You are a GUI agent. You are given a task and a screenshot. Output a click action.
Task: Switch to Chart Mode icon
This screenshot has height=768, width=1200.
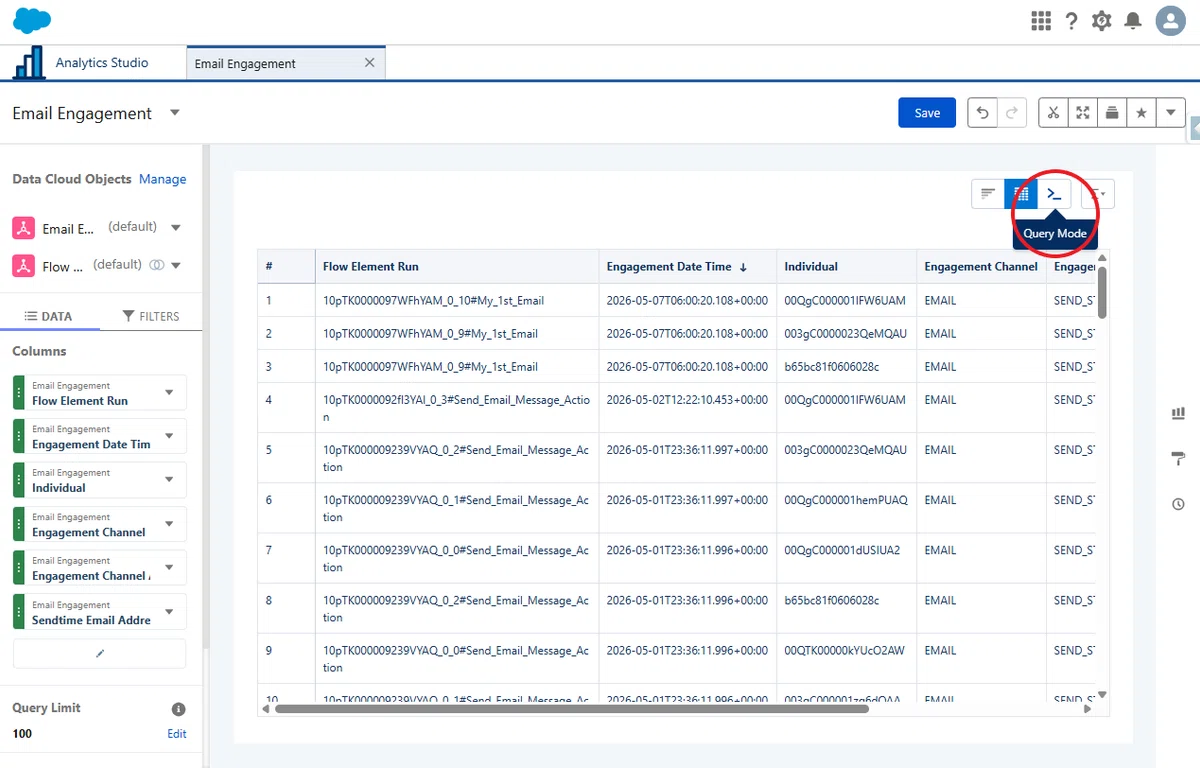click(988, 193)
